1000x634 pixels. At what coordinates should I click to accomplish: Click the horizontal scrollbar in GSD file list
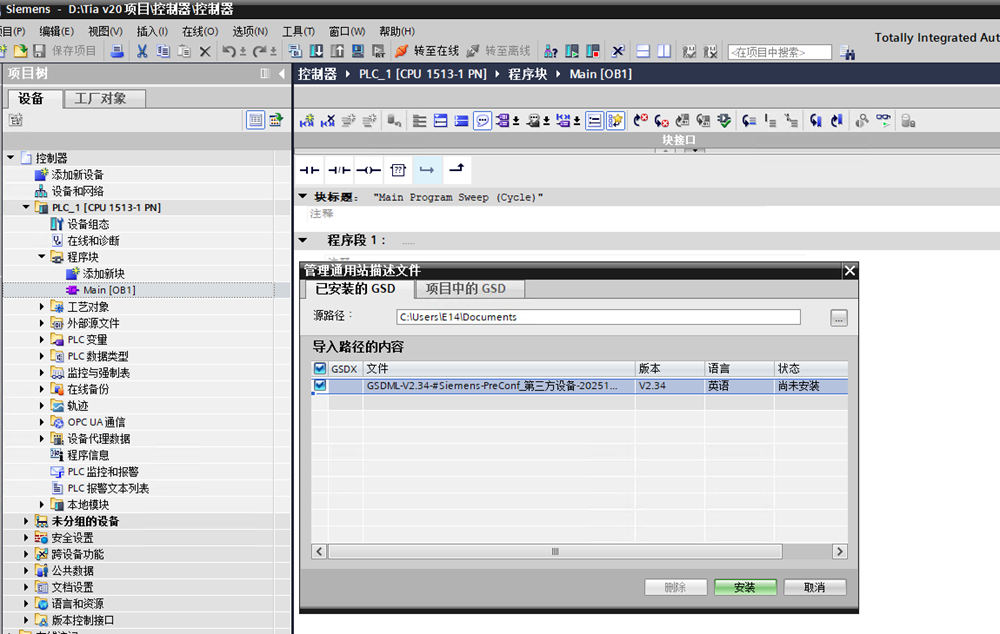point(555,551)
